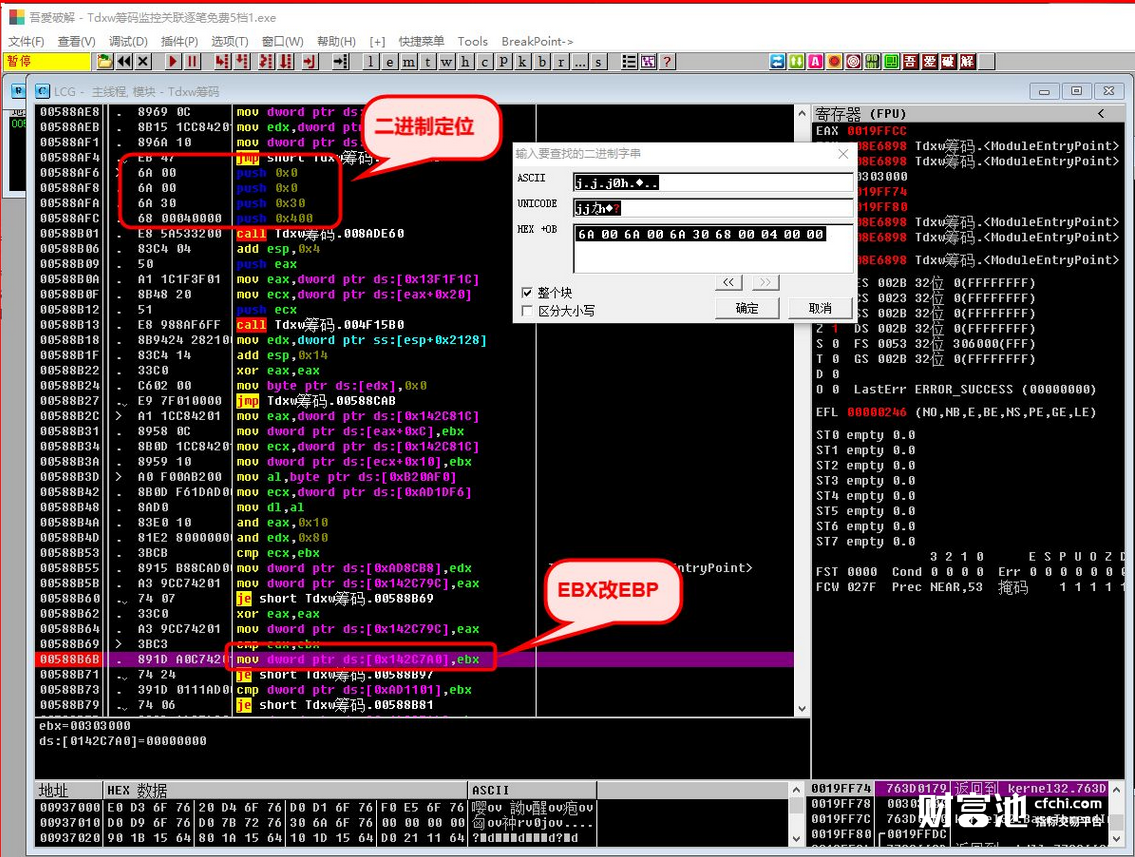Open Memory map with 'm' button

click(409, 62)
